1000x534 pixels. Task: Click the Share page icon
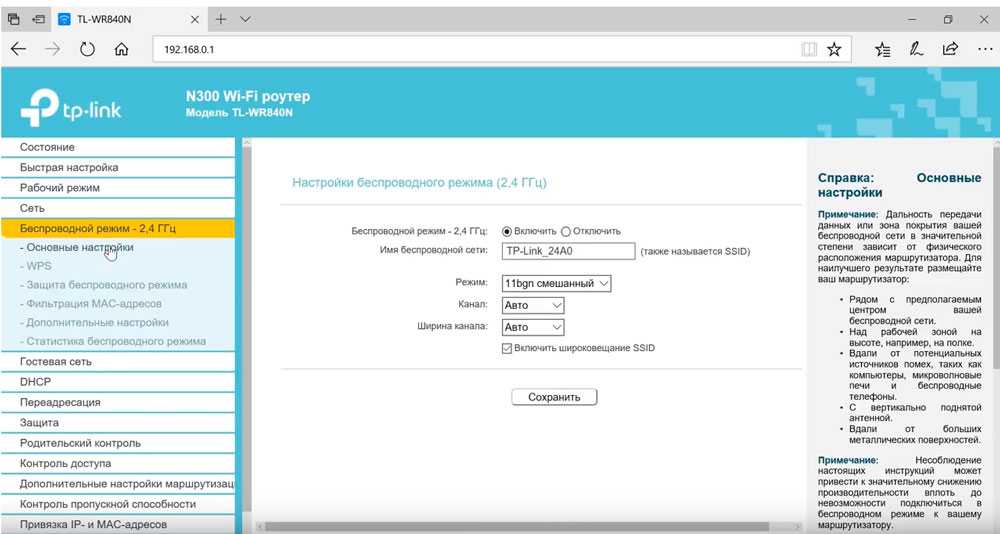(950, 49)
